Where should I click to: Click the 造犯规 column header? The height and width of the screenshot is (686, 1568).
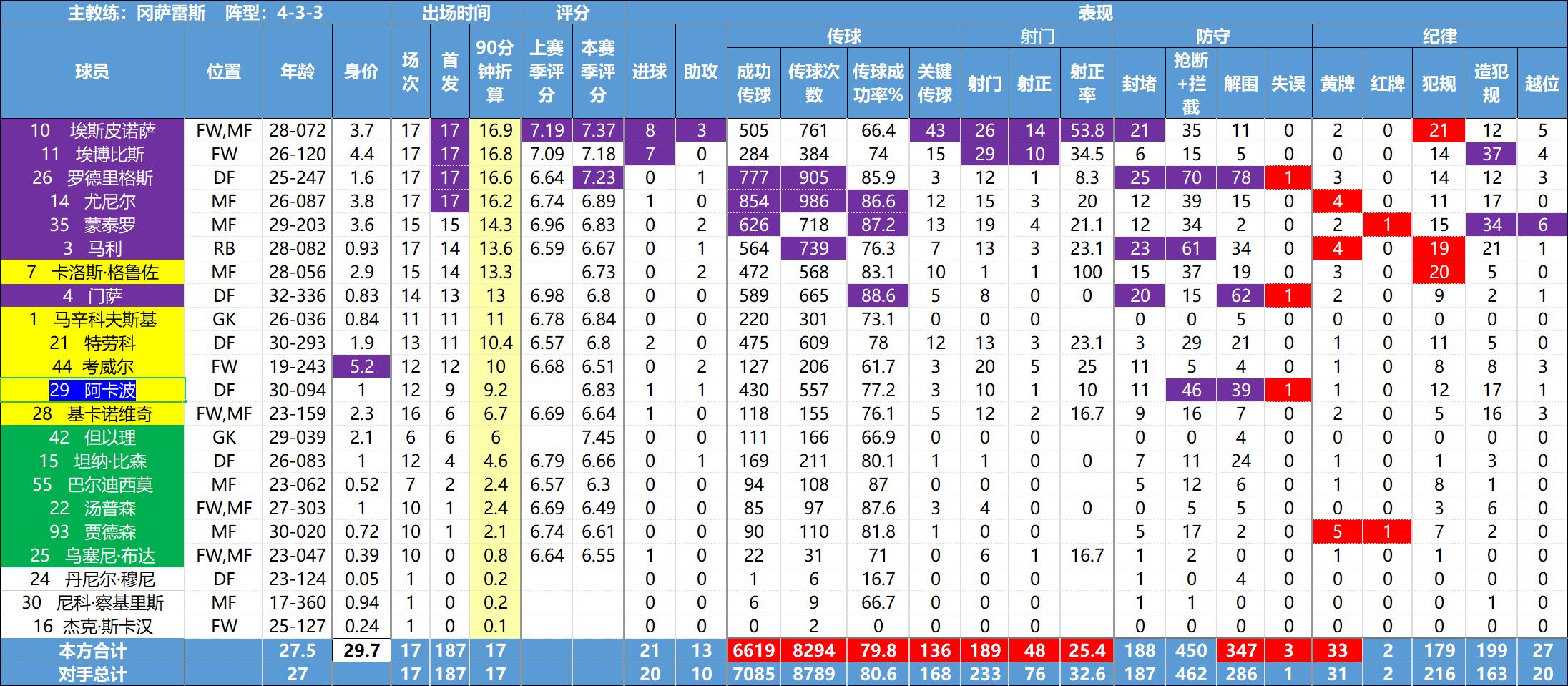(x=1491, y=84)
